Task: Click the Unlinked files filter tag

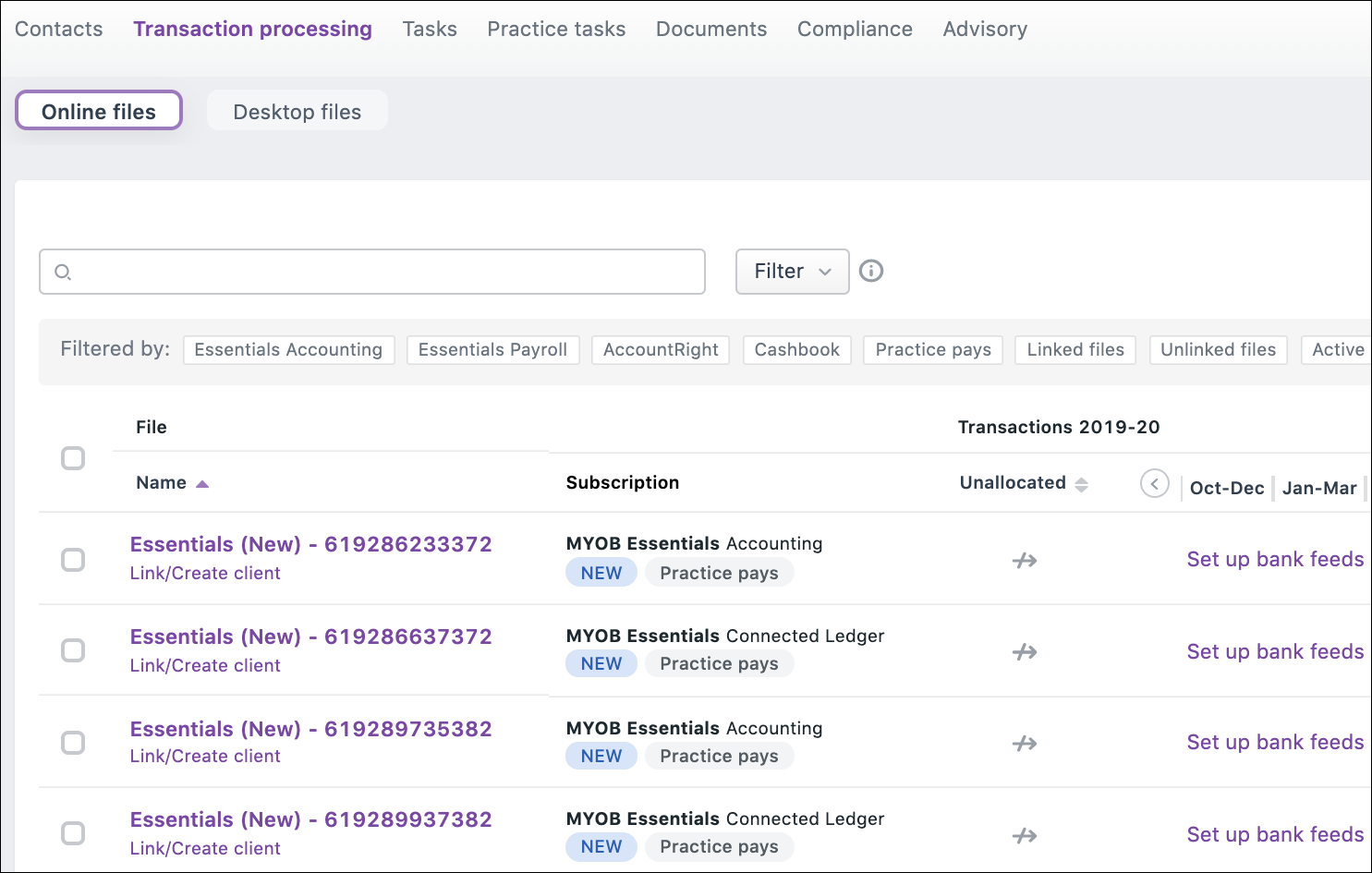Action: coord(1218,349)
